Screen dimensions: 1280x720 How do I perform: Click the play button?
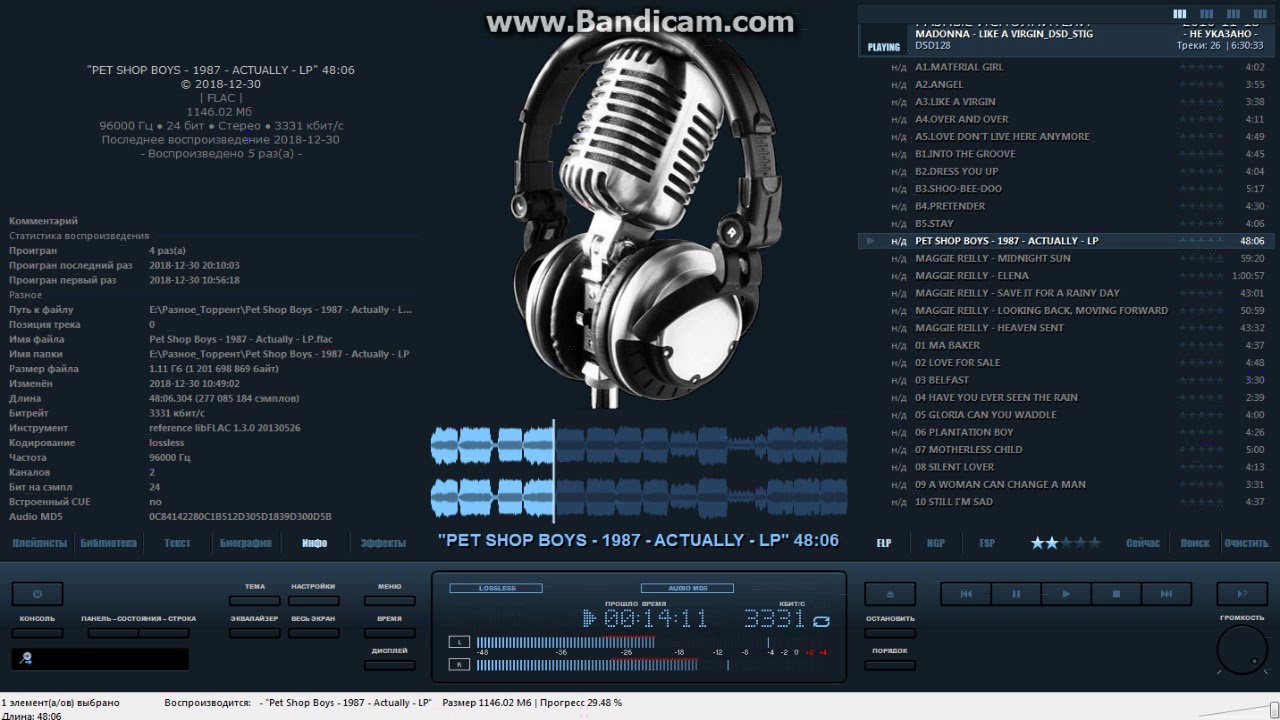pyautogui.click(x=1066, y=593)
